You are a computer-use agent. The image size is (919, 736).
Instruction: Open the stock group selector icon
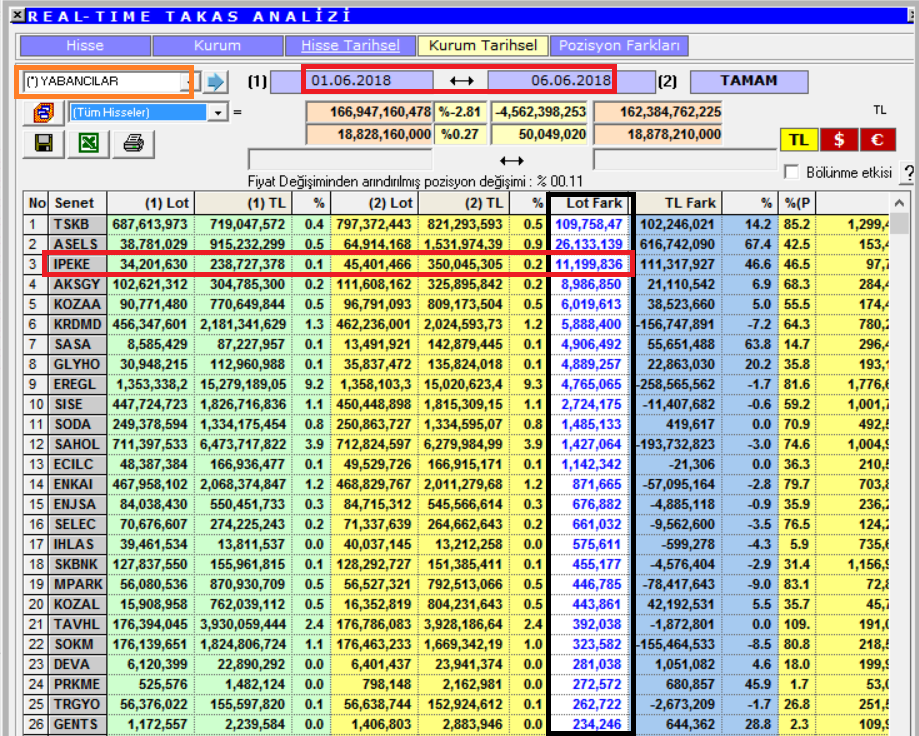(x=43, y=112)
